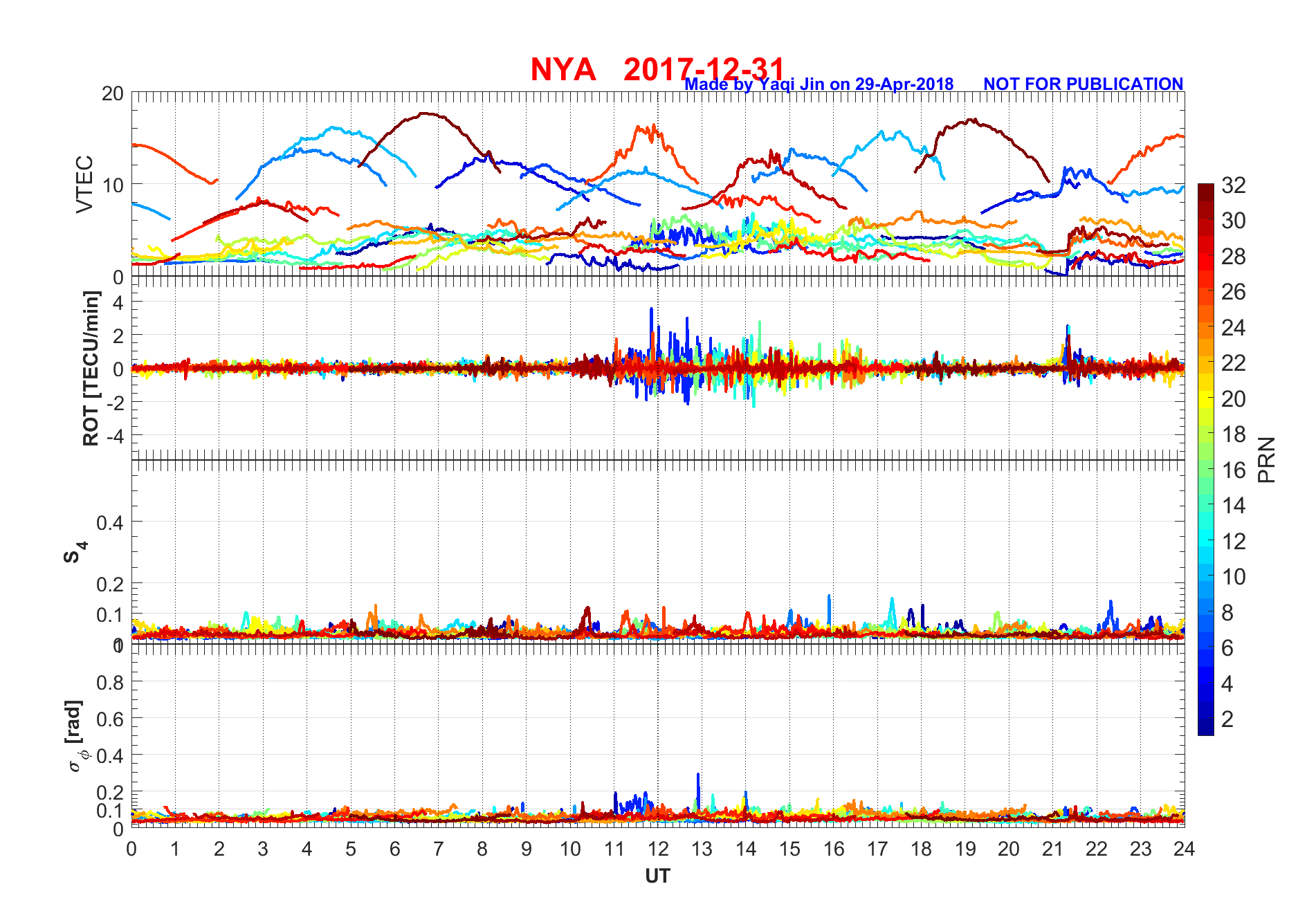Click the "UT" x-axis label

(x=657, y=876)
